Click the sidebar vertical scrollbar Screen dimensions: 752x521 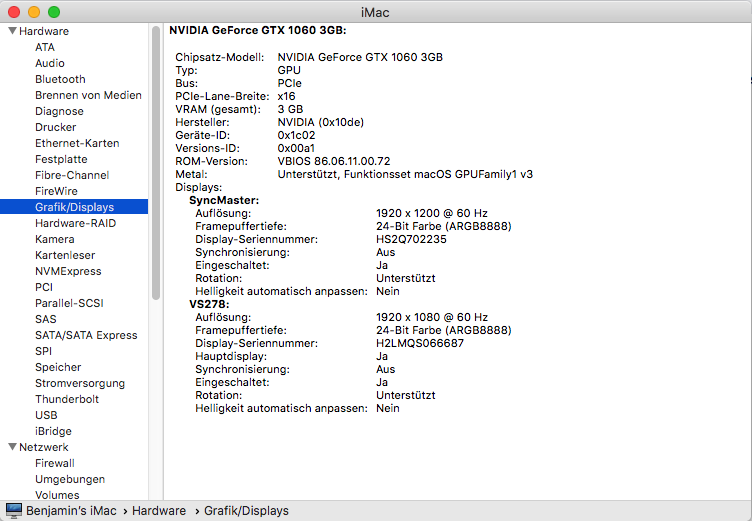coord(155,163)
